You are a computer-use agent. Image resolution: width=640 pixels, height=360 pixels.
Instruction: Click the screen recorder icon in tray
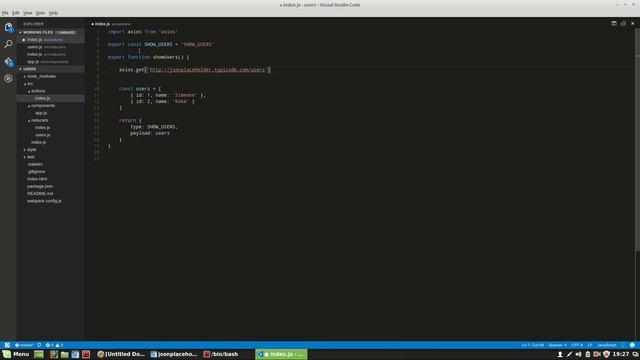pyautogui.click(x=597, y=354)
